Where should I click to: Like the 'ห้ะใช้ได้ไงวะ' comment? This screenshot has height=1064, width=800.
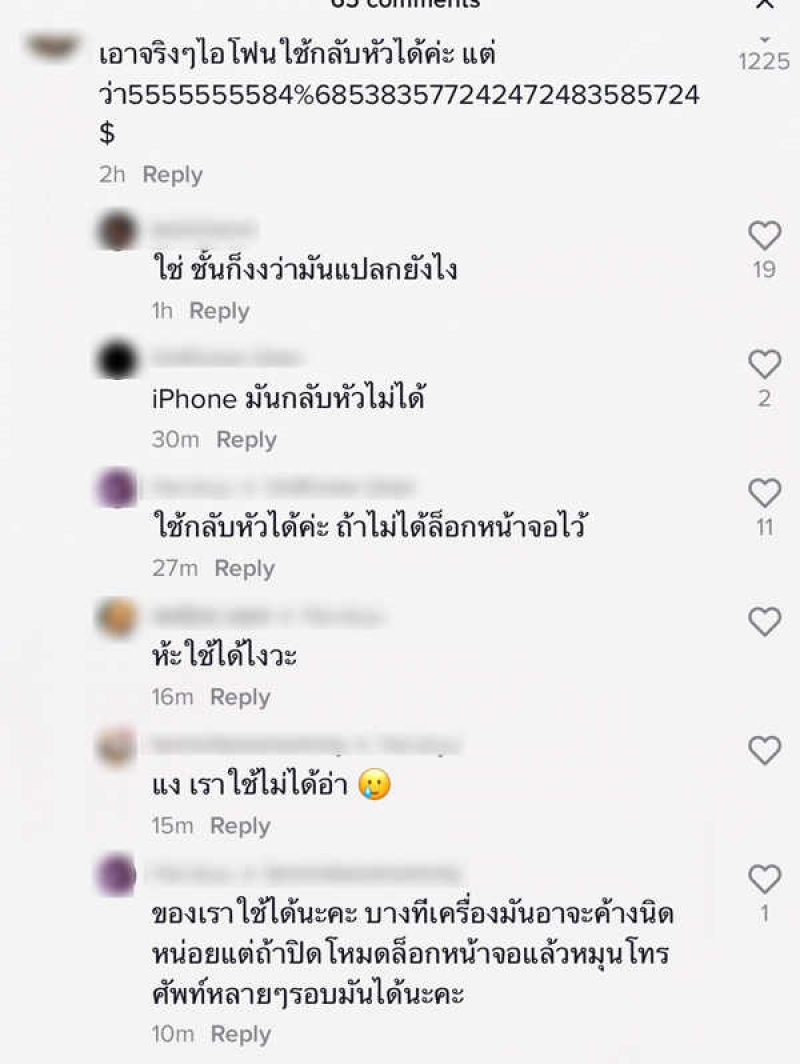764,622
